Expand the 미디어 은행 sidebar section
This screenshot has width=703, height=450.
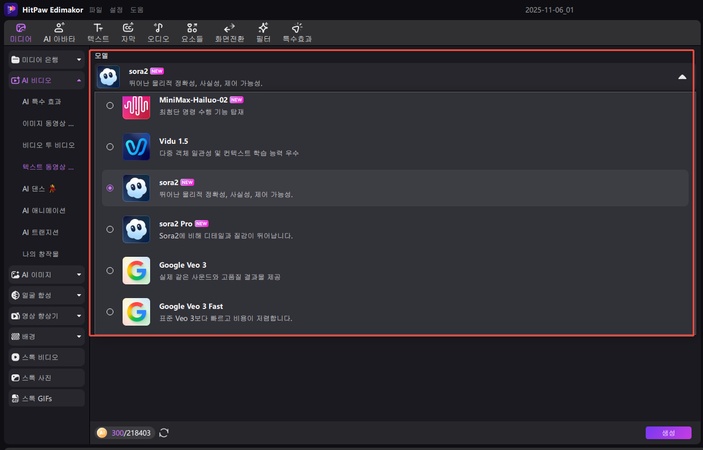point(46,60)
